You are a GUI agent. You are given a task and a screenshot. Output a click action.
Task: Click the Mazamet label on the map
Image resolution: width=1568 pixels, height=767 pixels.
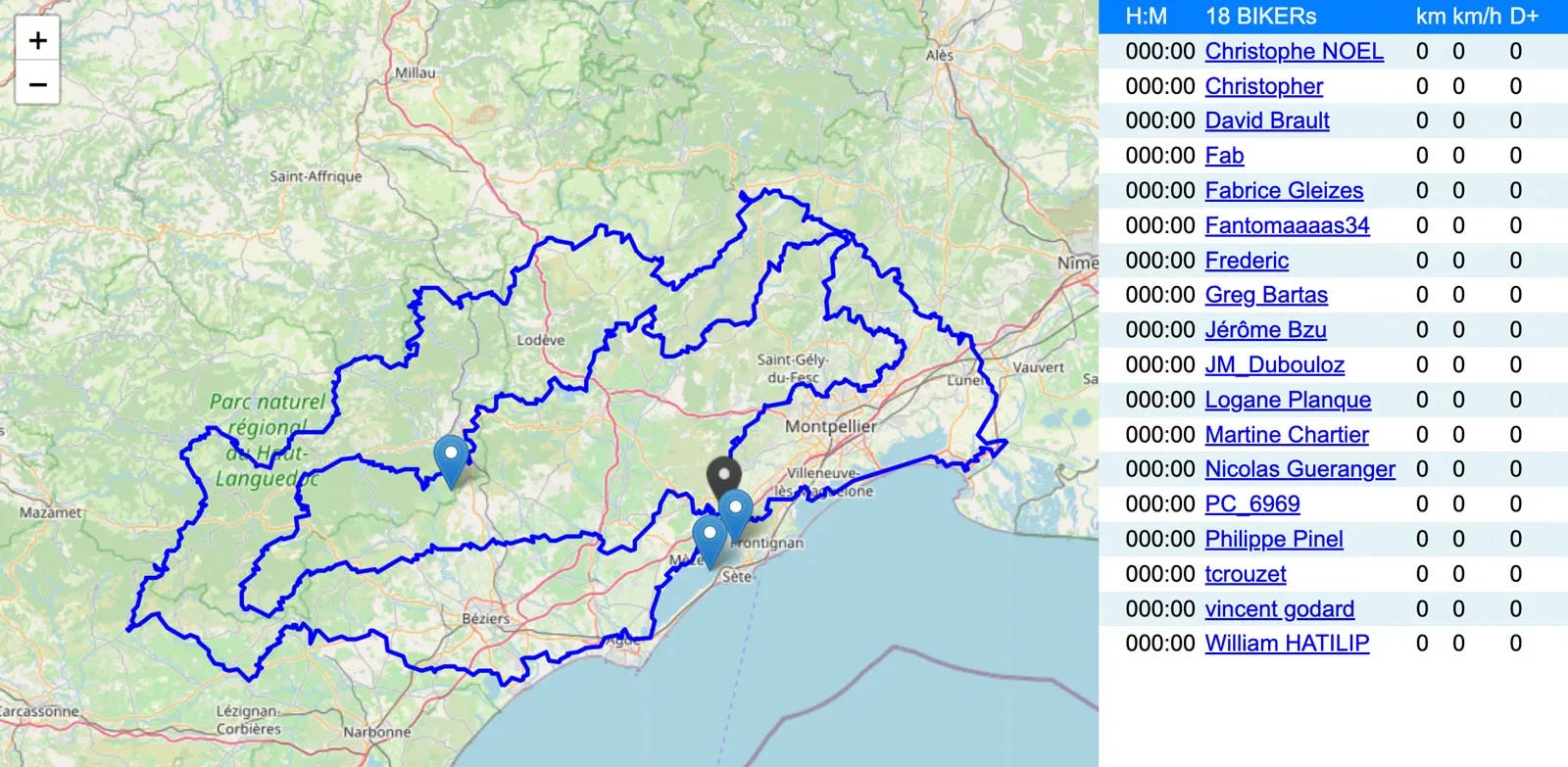point(51,512)
